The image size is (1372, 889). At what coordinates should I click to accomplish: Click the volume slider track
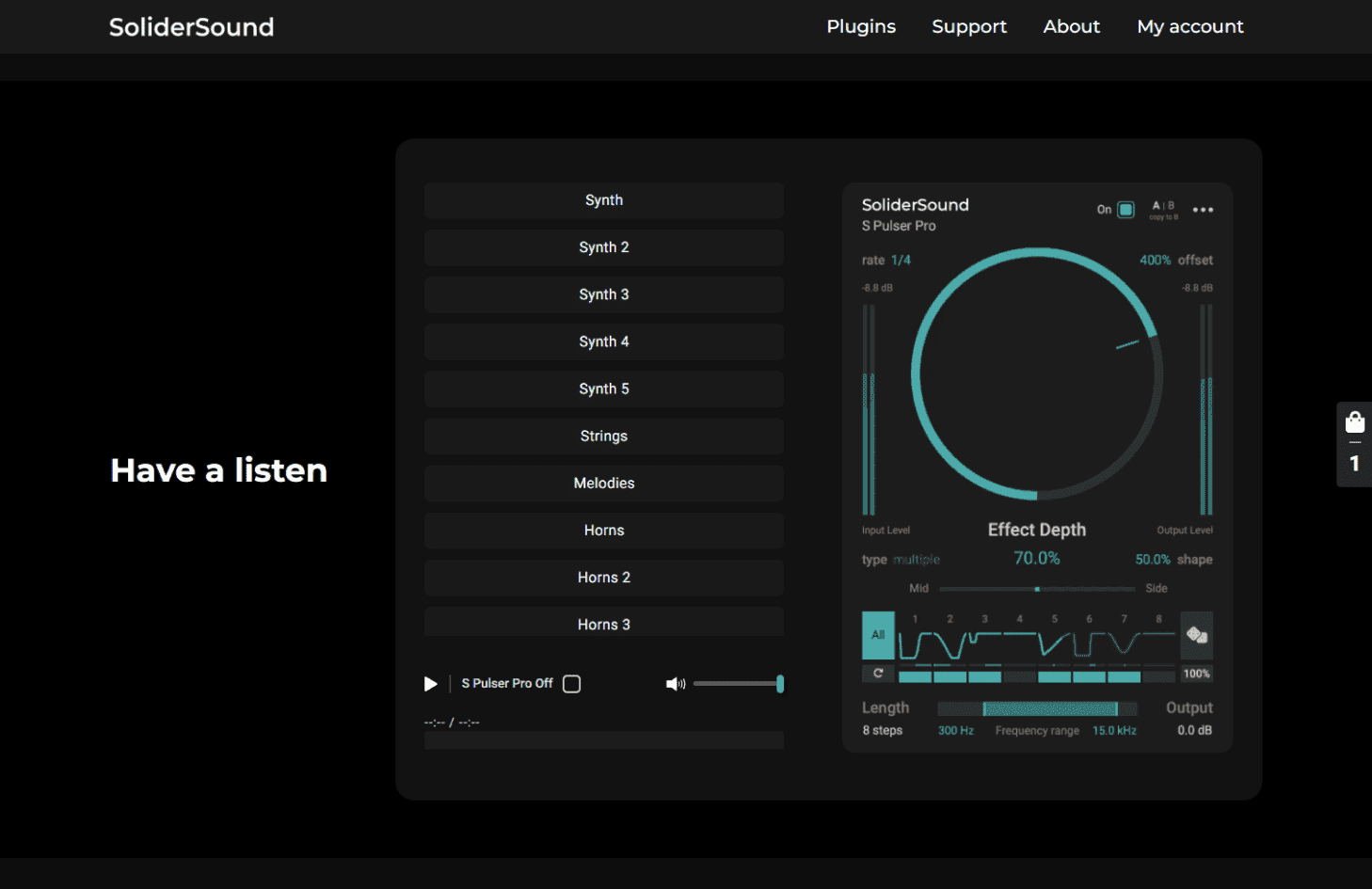pos(736,684)
